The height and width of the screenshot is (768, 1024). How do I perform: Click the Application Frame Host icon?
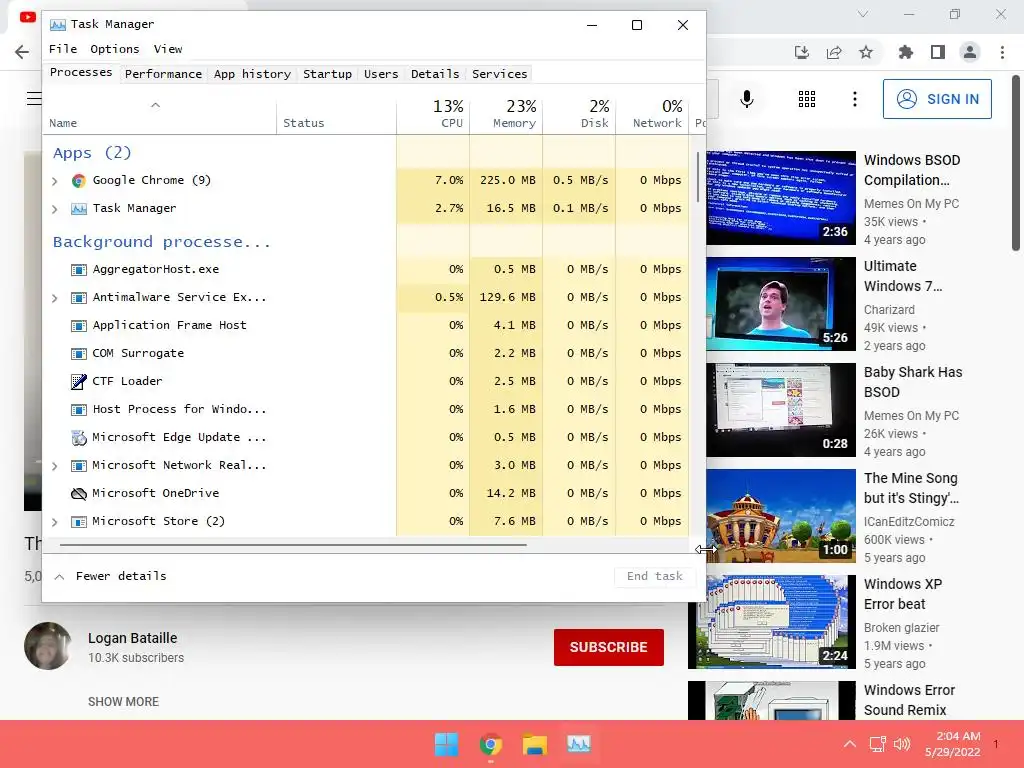pyautogui.click(x=79, y=326)
